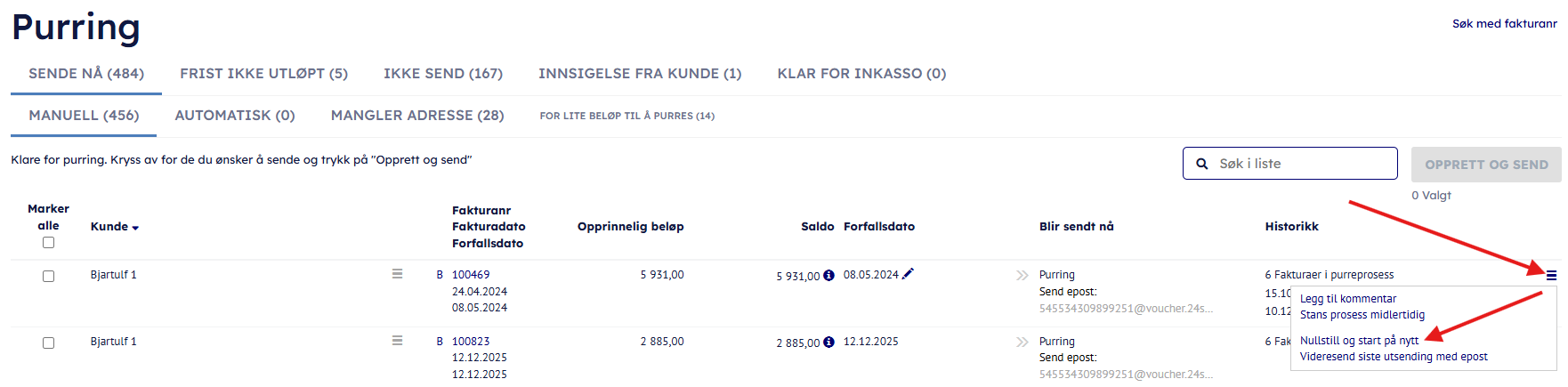Switch to the FRIST IKKE UTLØPT tab
The image size is (1568, 387).
coord(263,74)
